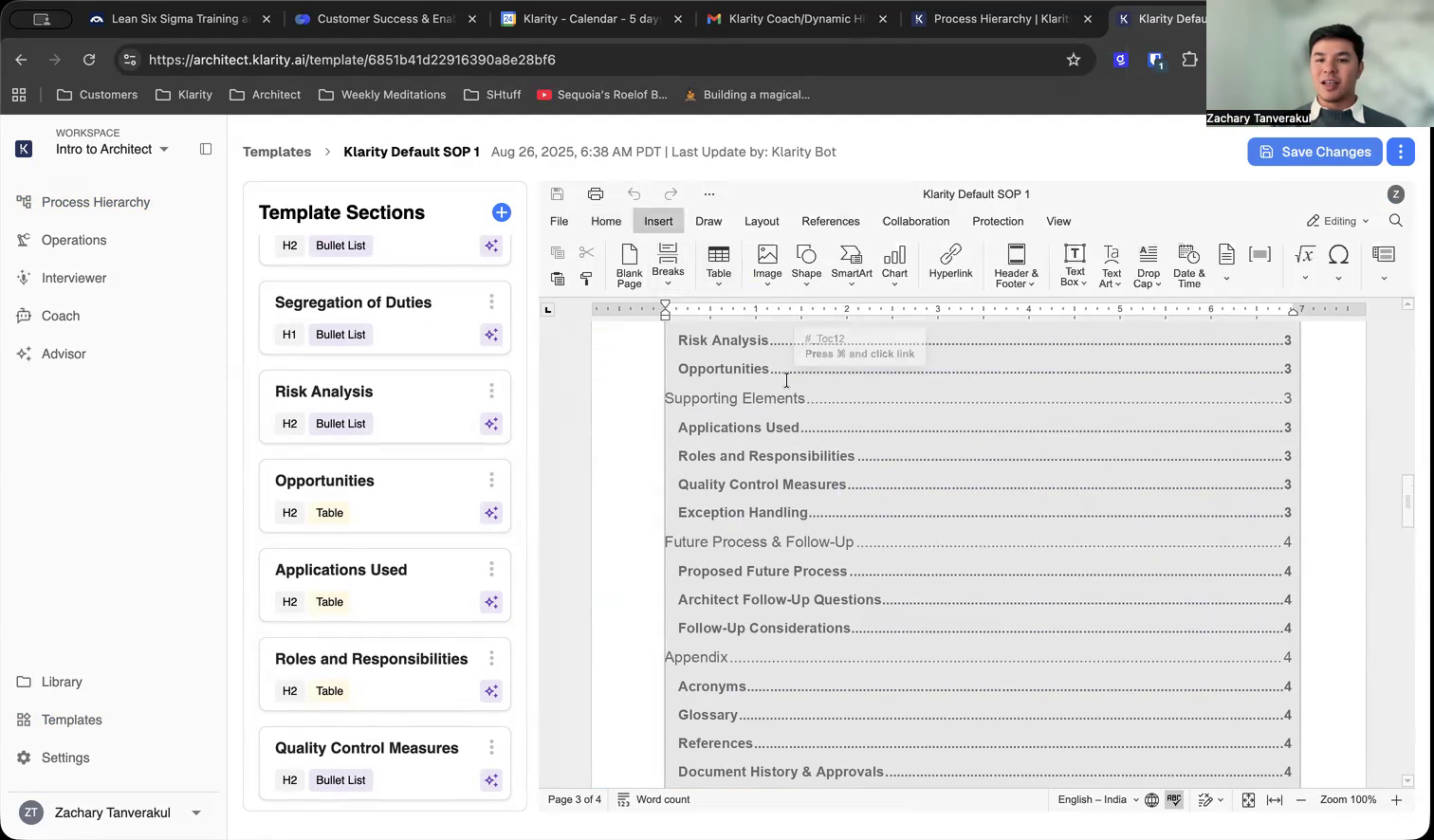Click Fit to page icon in status bar
The width and height of the screenshot is (1434, 840).
click(x=1248, y=800)
